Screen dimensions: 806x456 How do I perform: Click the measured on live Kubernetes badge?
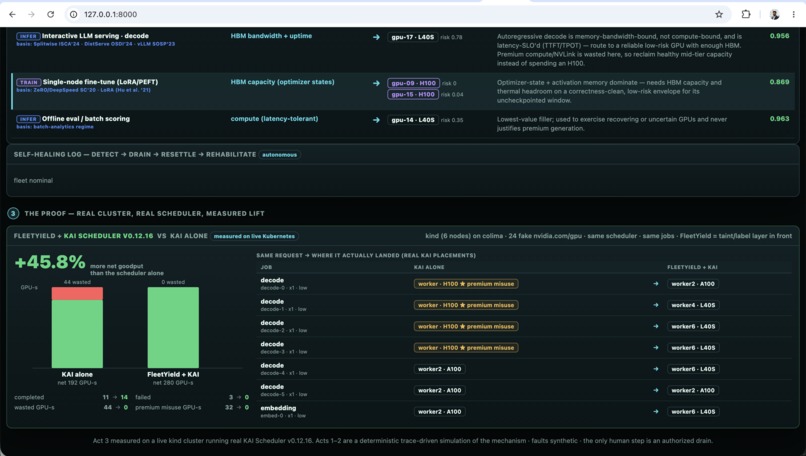pos(254,236)
